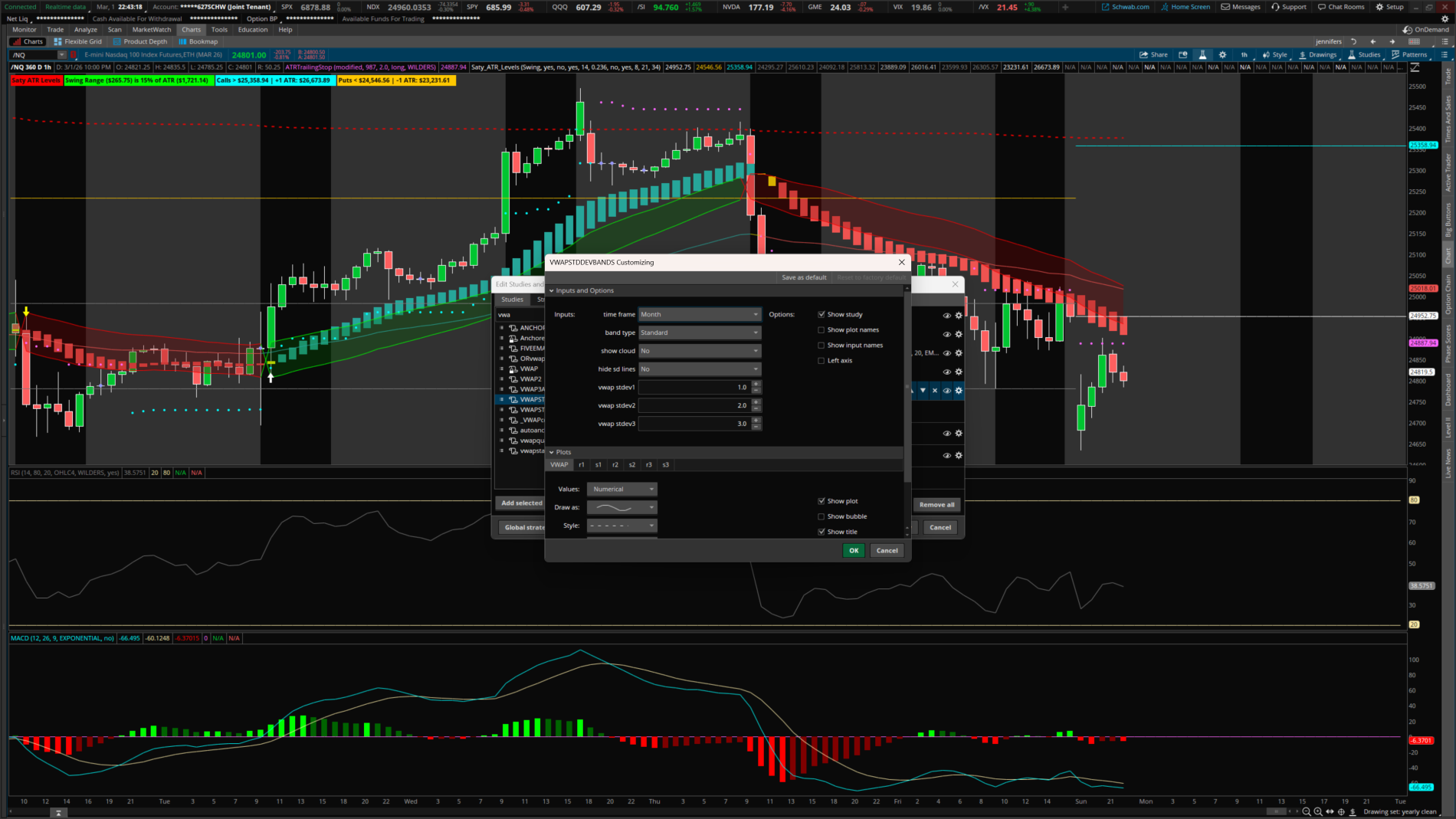Open the band type Standard dropdown
The image size is (1456, 819).
coord(699,333)
